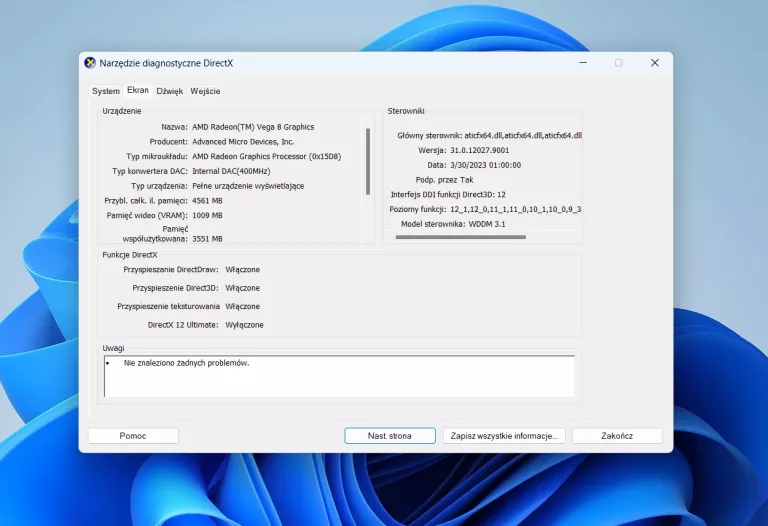Screen dimensions: 768x526
Task: Click 'Przyspieszenie teksturowania Włączone' status
Action: point(189,307)
